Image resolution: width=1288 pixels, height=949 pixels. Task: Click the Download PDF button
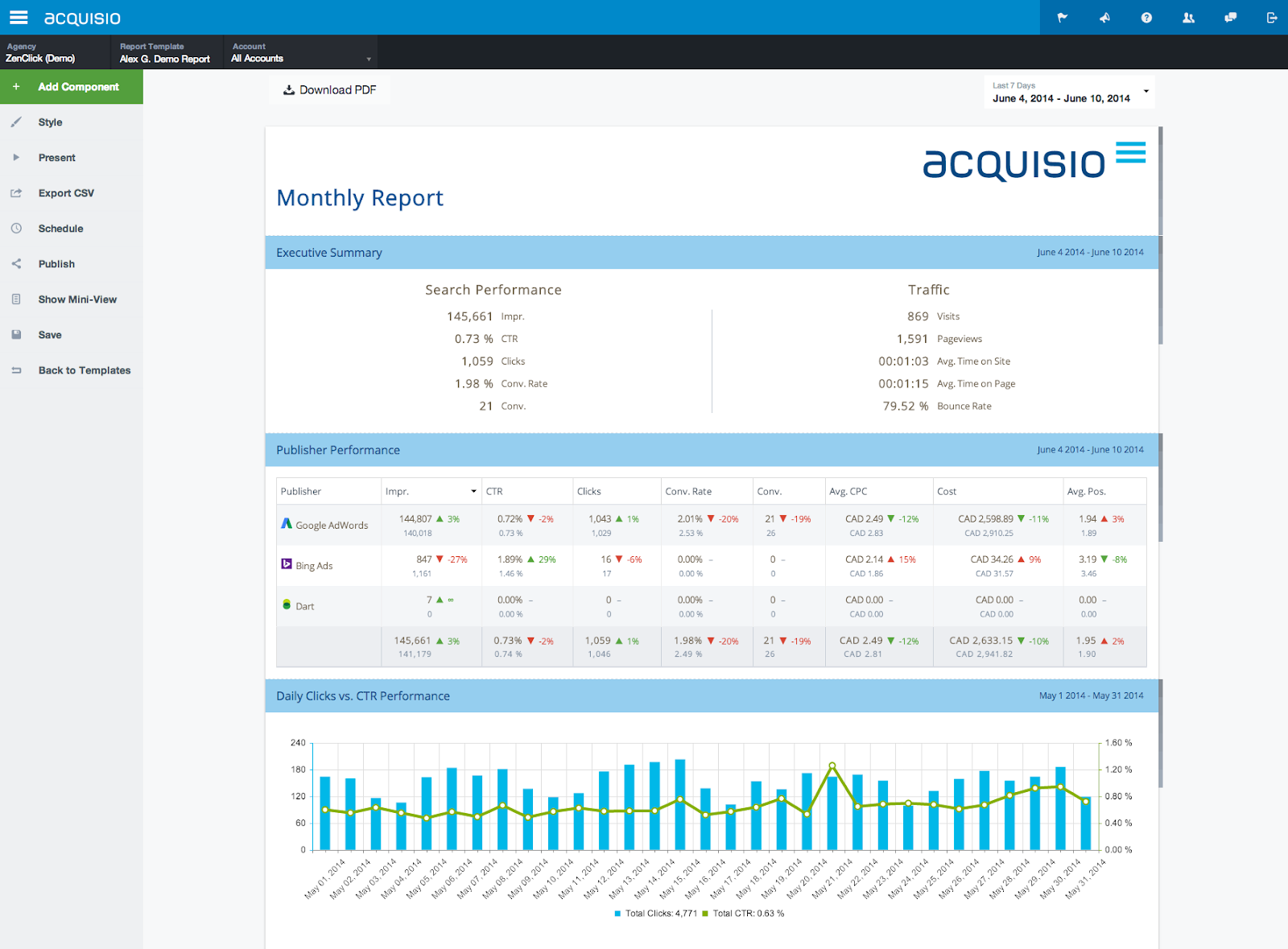330,90
